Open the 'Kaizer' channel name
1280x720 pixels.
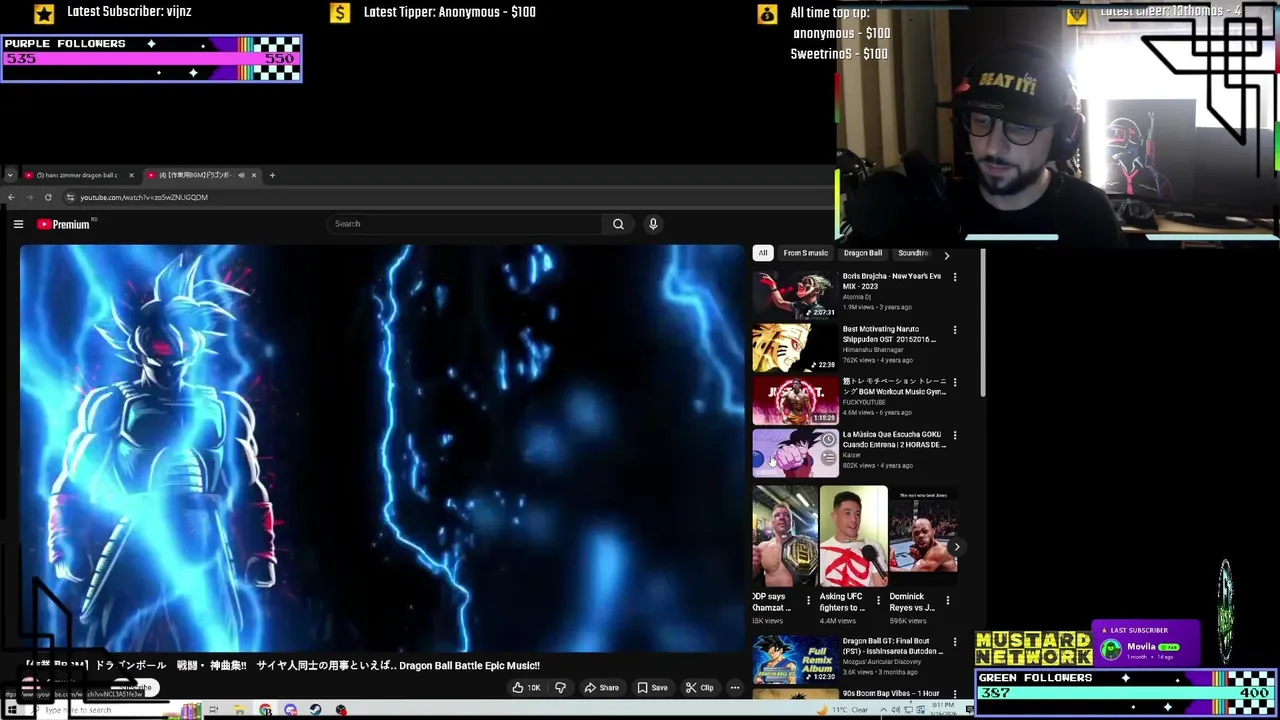point(852,455)
